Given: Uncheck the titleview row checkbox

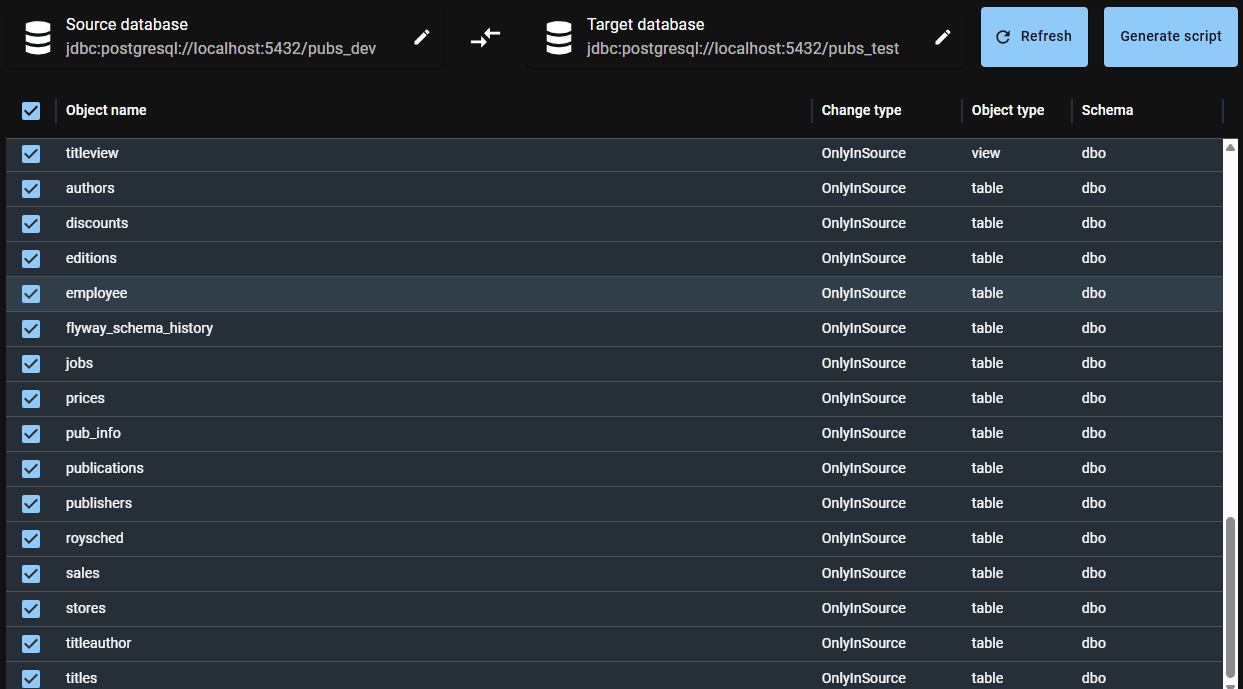Looking at the screenshot, I should click(x=31, y=154).
